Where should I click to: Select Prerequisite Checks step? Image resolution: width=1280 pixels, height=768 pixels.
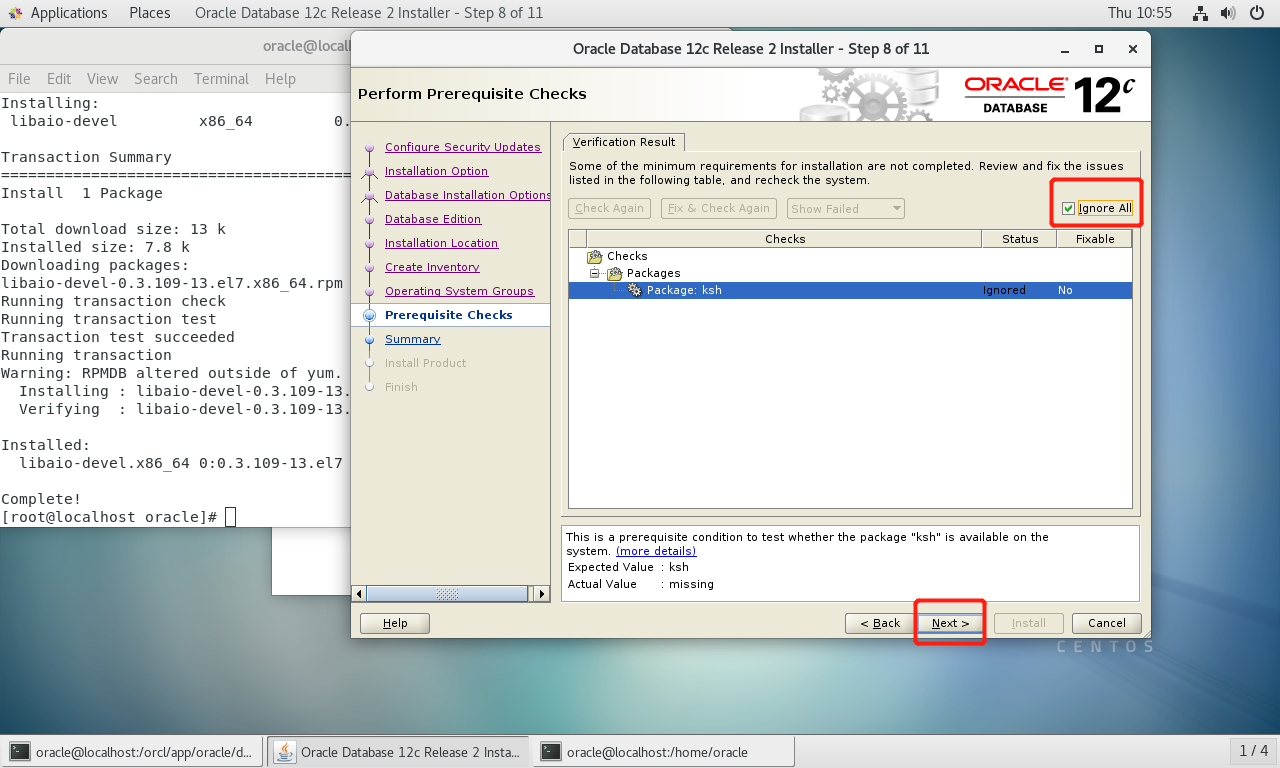(449, 315)
